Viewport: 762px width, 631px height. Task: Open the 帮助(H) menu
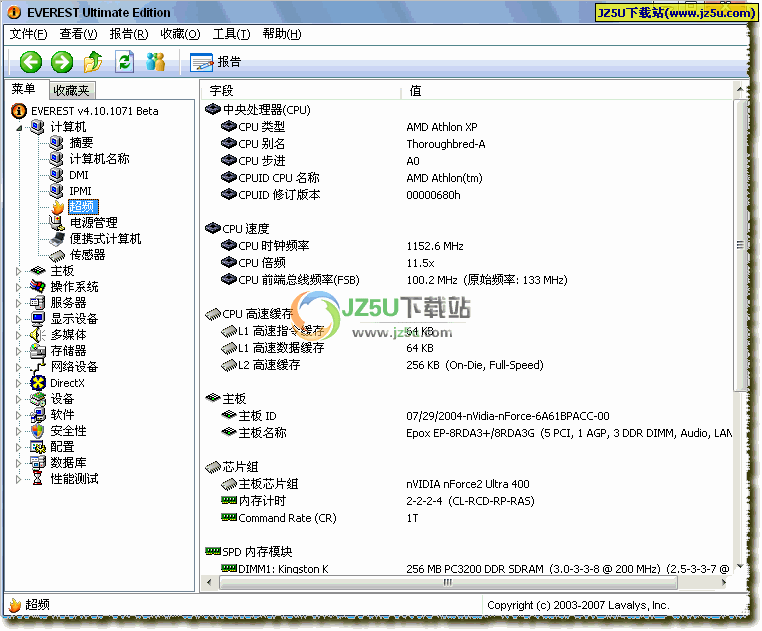(282, 34)
